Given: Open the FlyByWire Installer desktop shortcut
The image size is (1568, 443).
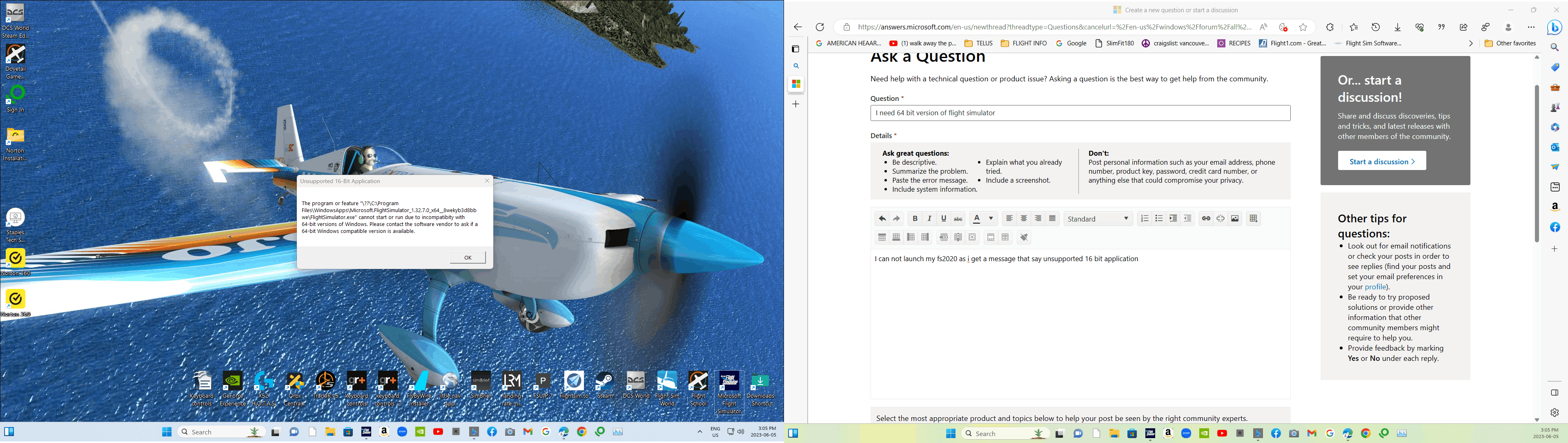Looking at the screenshot, I should coord(419,389).
